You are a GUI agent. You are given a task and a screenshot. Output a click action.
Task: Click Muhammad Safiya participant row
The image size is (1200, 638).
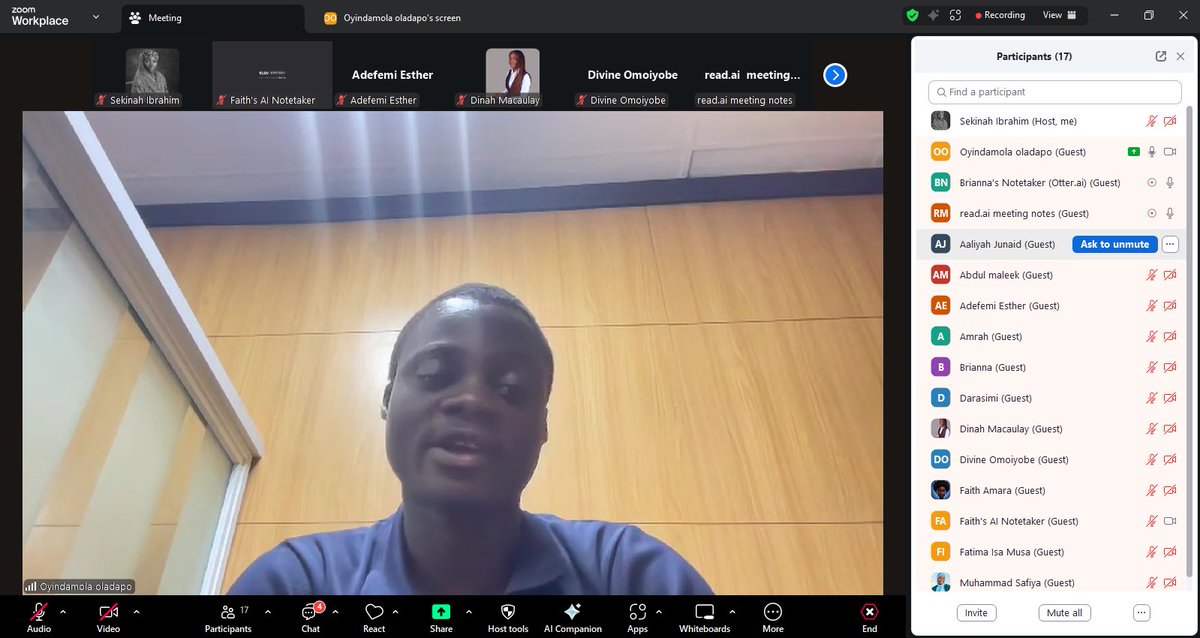click(1054, 582)
